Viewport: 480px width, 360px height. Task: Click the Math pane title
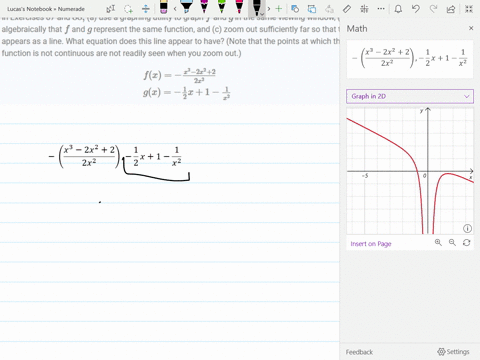click(357, 29)
